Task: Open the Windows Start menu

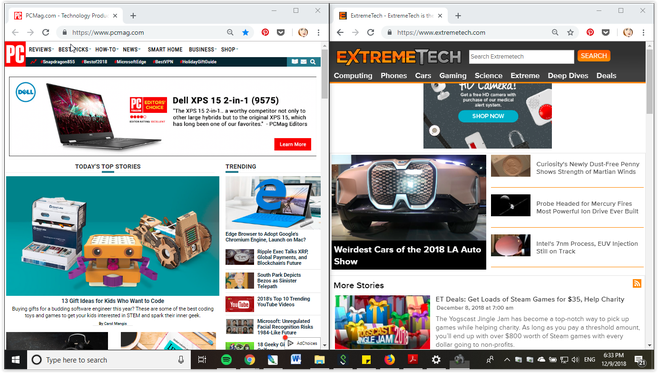Action: point(16,360)
